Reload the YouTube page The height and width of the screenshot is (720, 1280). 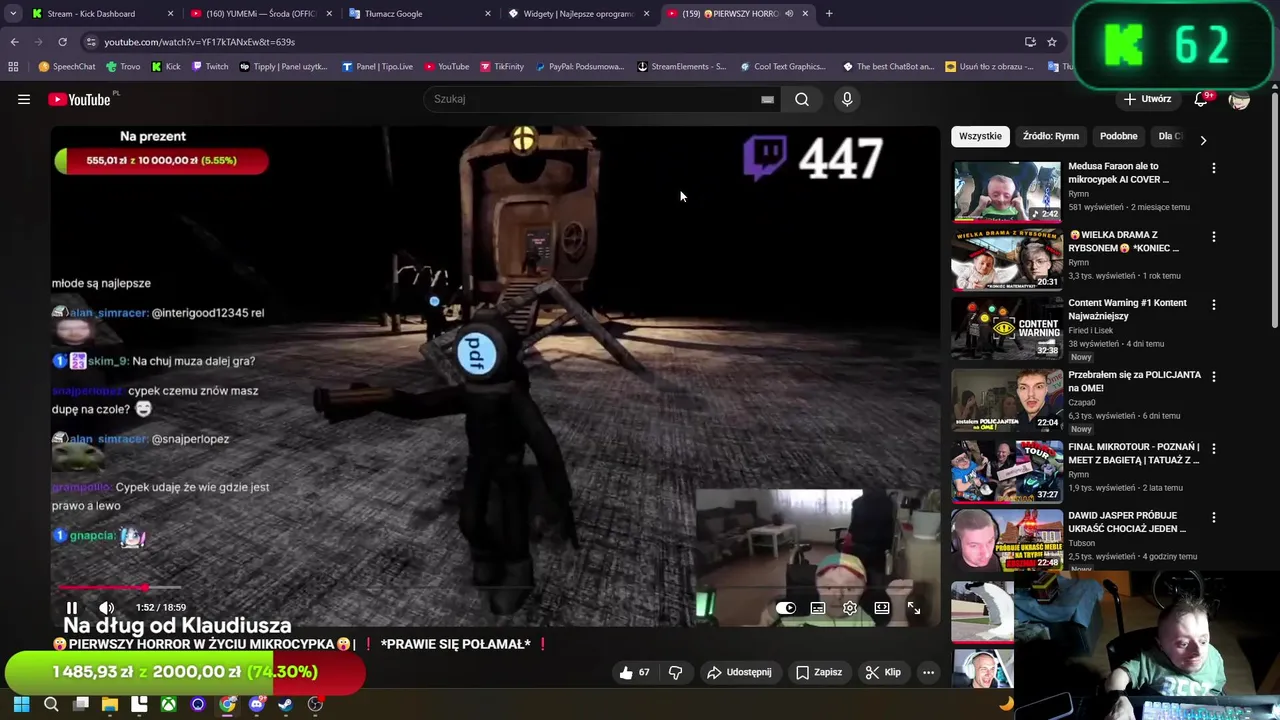pos(62,42)
